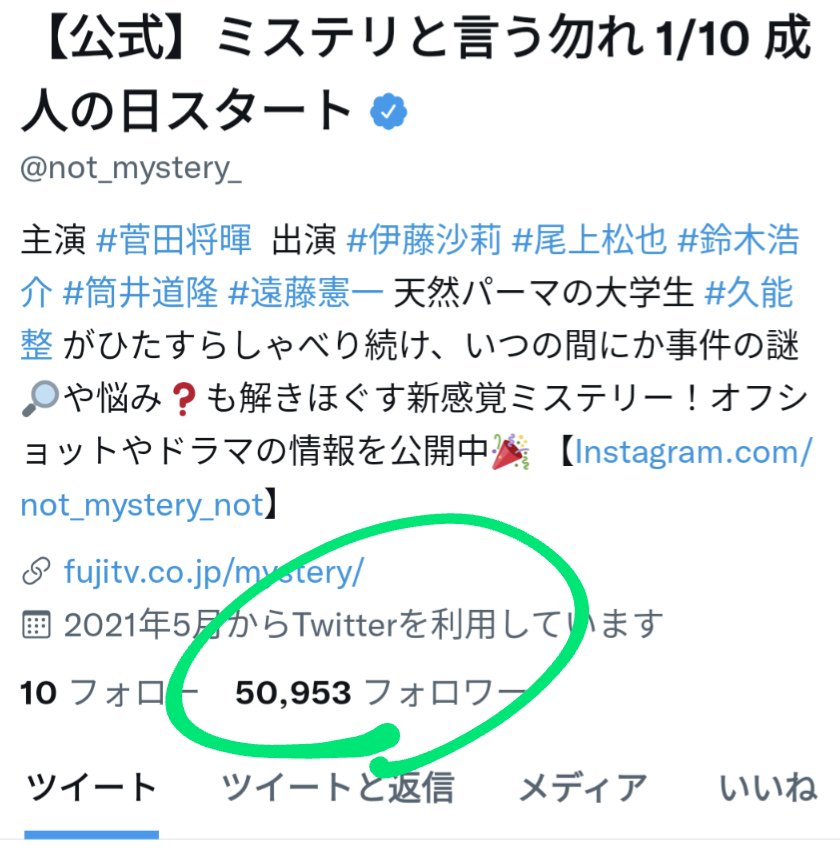Click the link chain icon beside fujitv URL

point(36,571)
